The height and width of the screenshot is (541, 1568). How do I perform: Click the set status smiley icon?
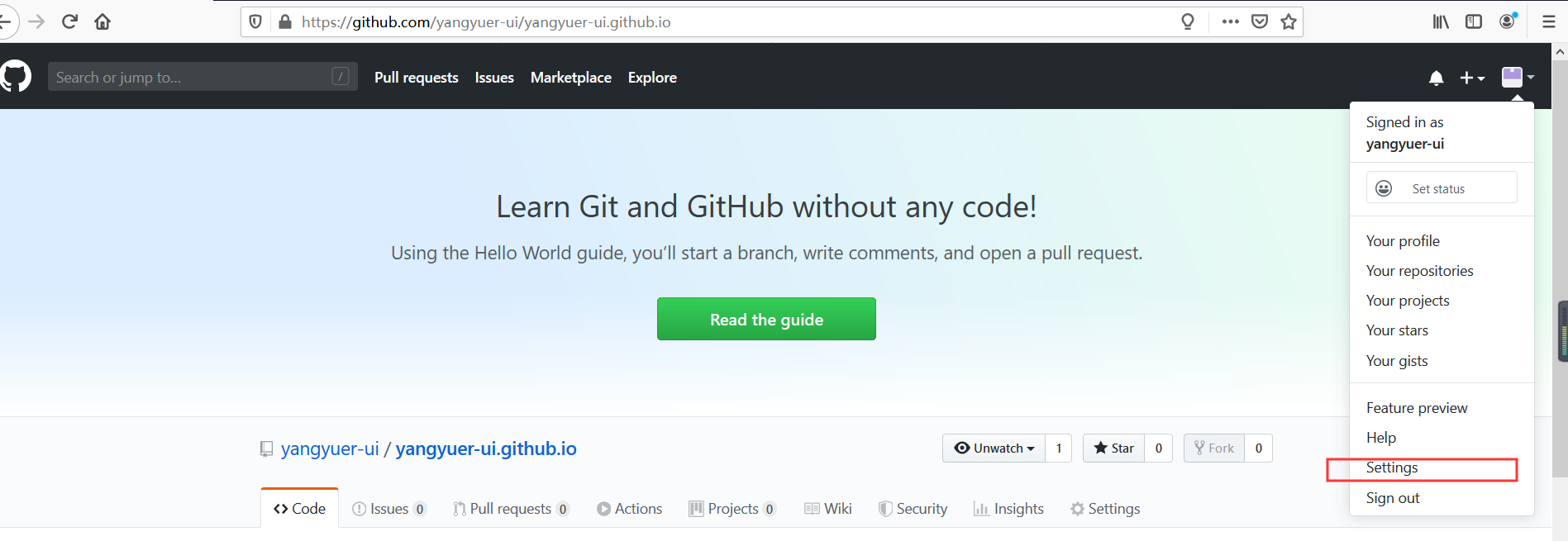(1384, 188)
